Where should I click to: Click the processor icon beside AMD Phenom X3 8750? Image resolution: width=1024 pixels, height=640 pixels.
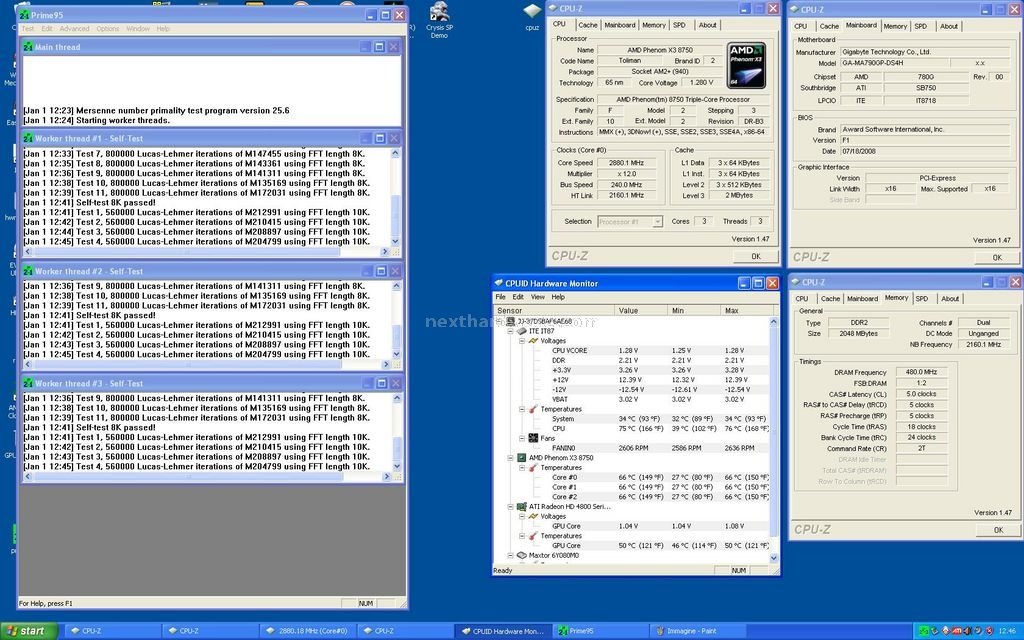click(522, 458)
